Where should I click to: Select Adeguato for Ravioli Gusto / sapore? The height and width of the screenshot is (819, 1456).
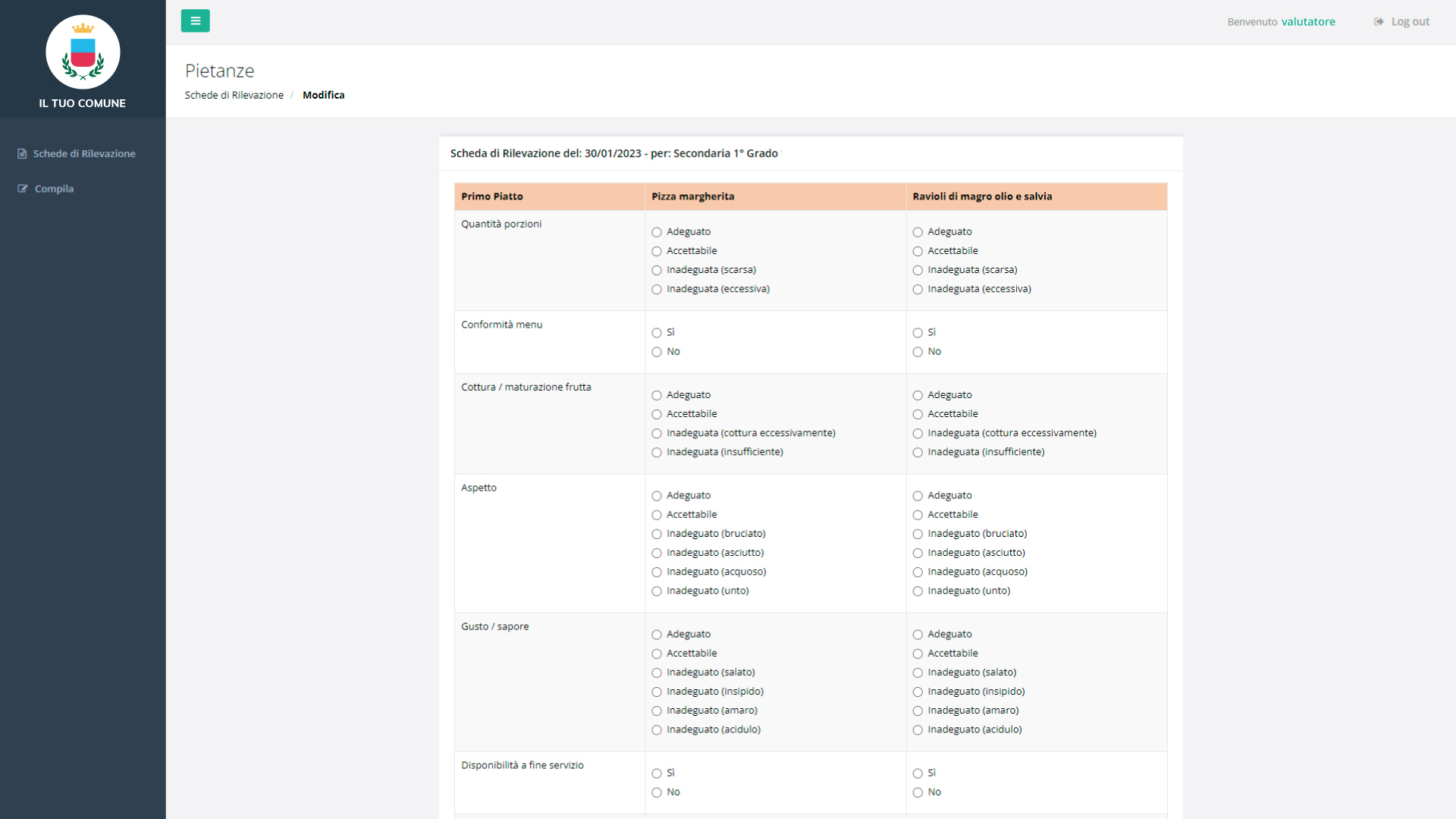(918, 635)
